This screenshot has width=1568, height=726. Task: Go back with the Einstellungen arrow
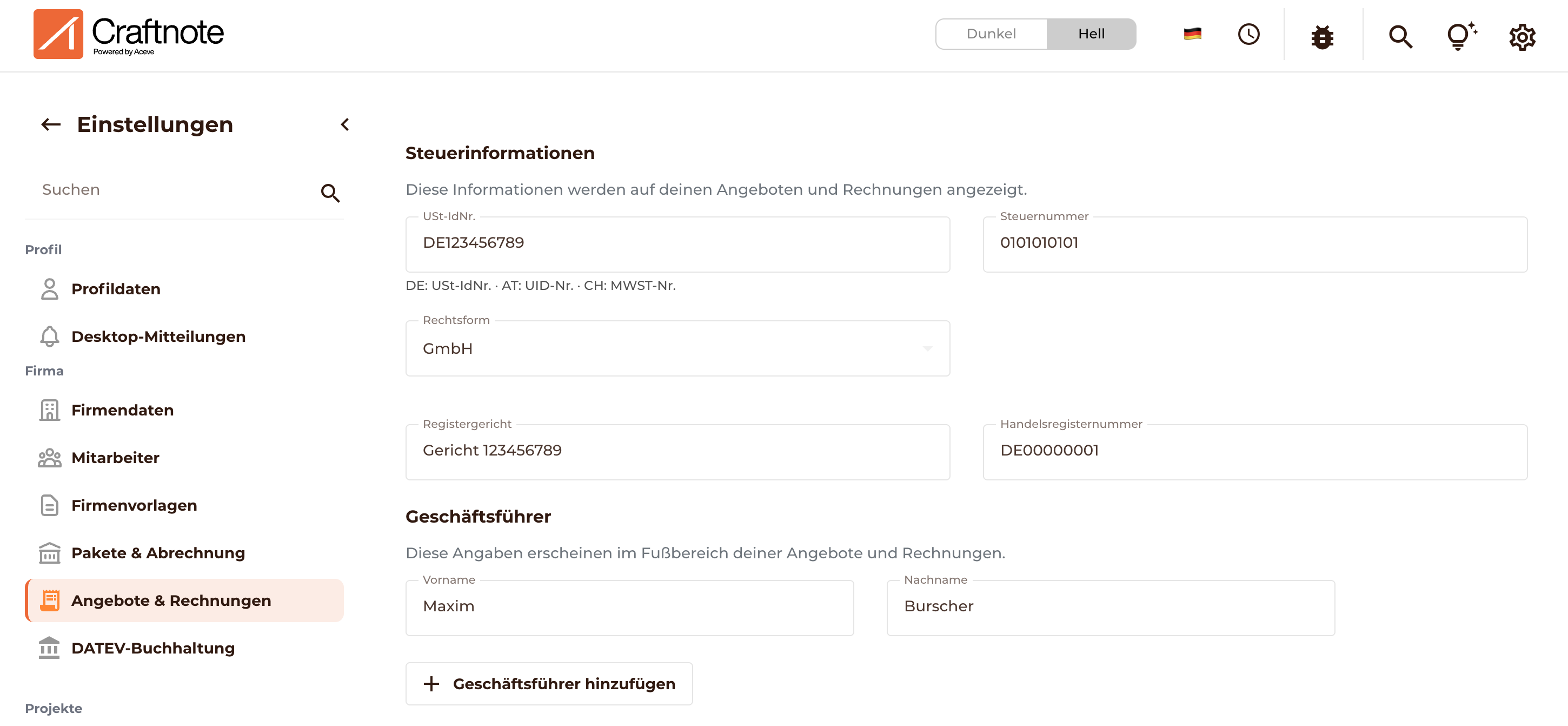51,124
